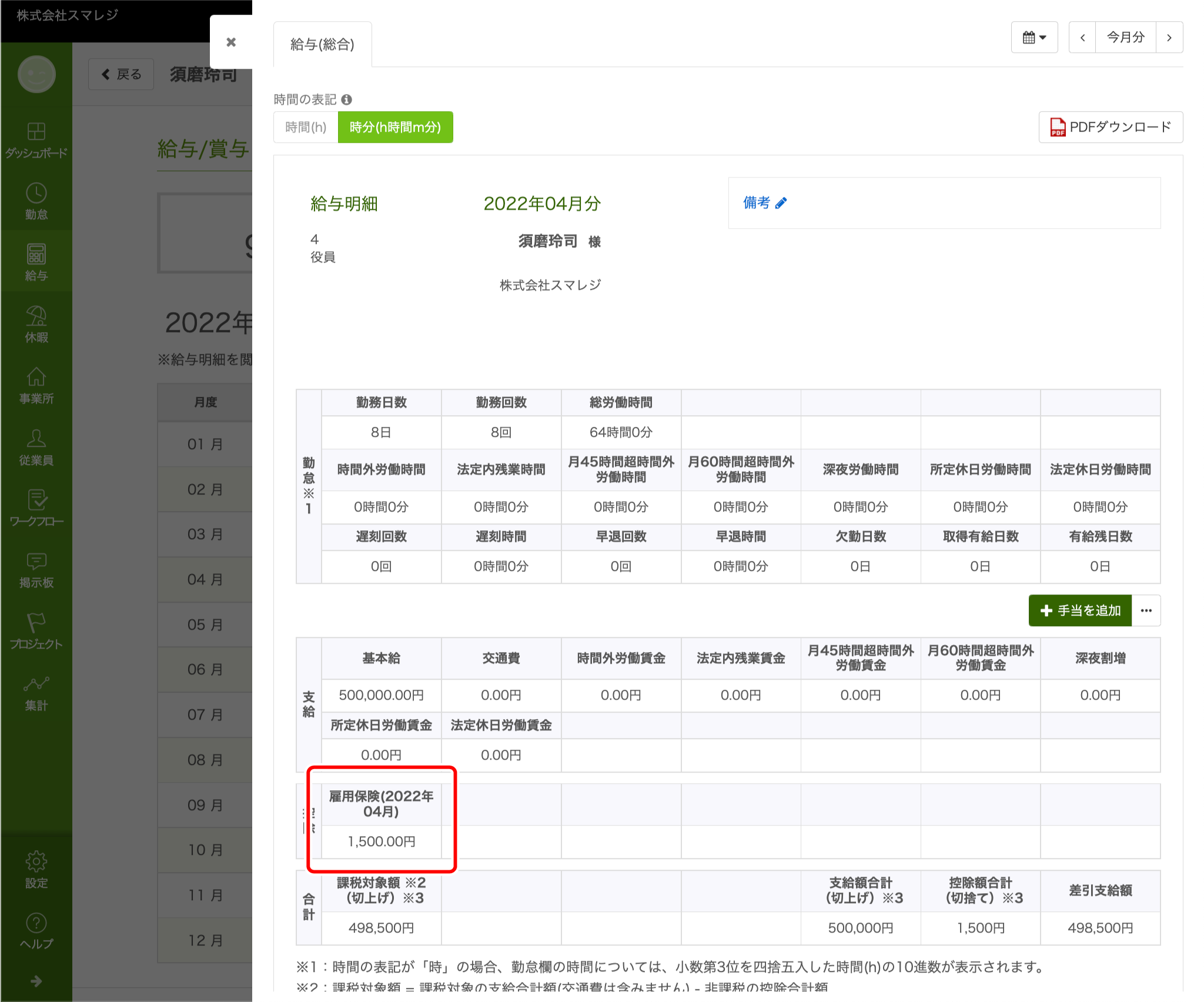Edit 備考 with the pencil icon
The height and width of the screenshot is (1002, 1204).
pos(781,203)
